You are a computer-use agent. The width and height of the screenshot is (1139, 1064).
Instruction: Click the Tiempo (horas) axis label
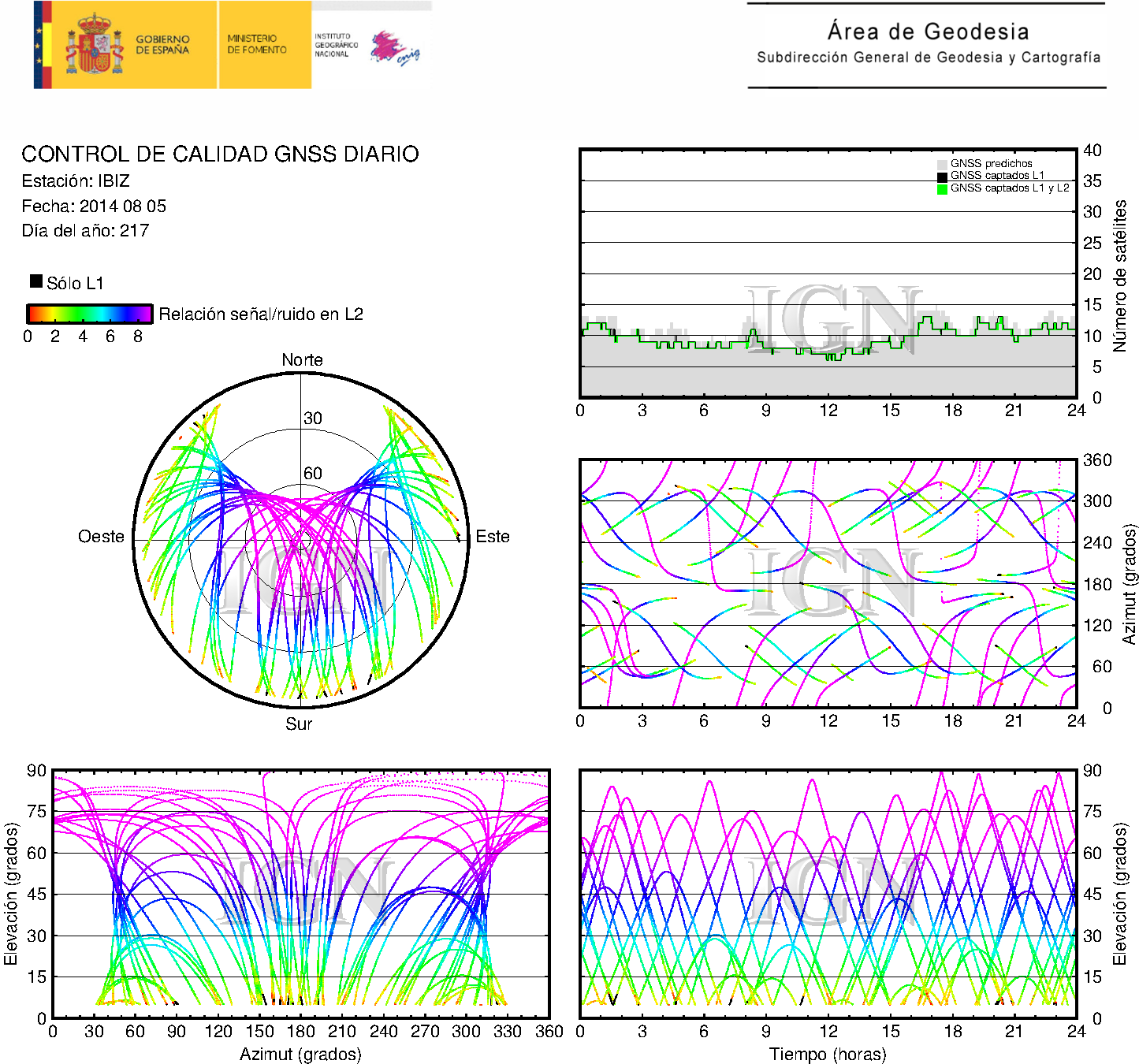(827, 1054)
